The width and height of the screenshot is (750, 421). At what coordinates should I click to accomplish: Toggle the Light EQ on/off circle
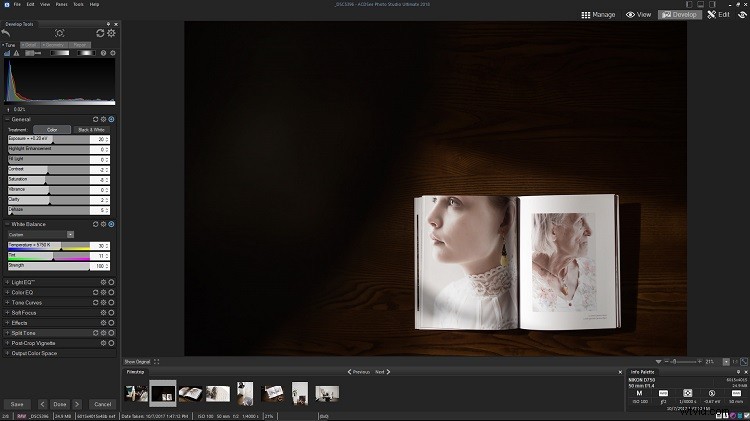coord(111,282)
